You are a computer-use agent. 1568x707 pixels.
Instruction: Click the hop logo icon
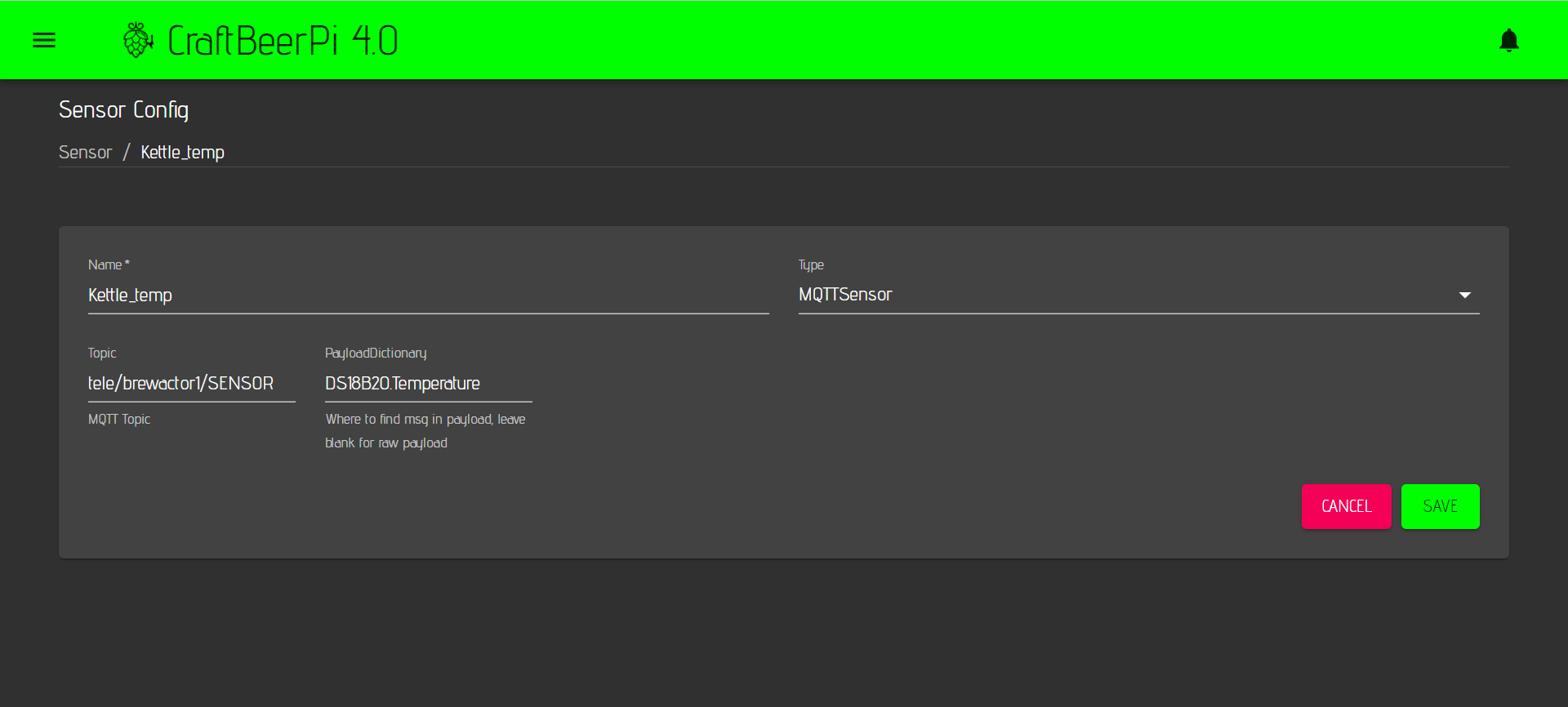pyautogui.click(x=138, y=40)
